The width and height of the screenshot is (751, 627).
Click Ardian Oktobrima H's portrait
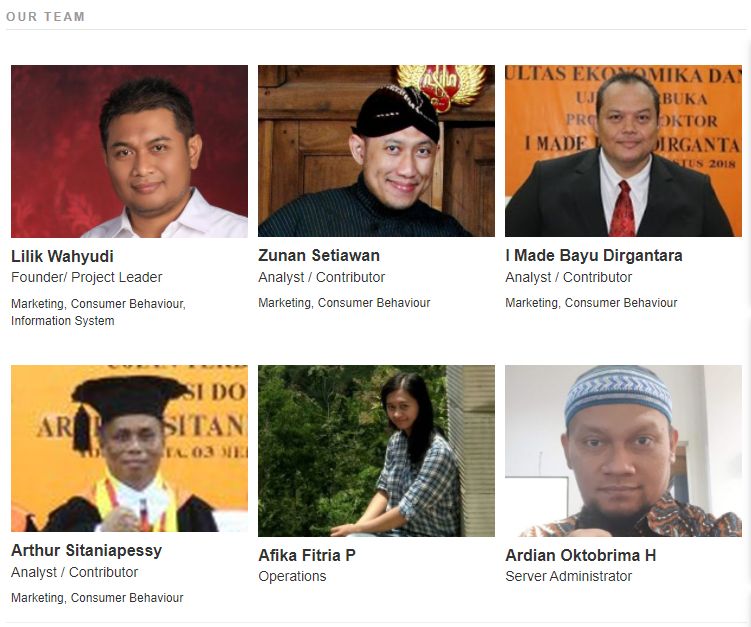tap(623, 451)
